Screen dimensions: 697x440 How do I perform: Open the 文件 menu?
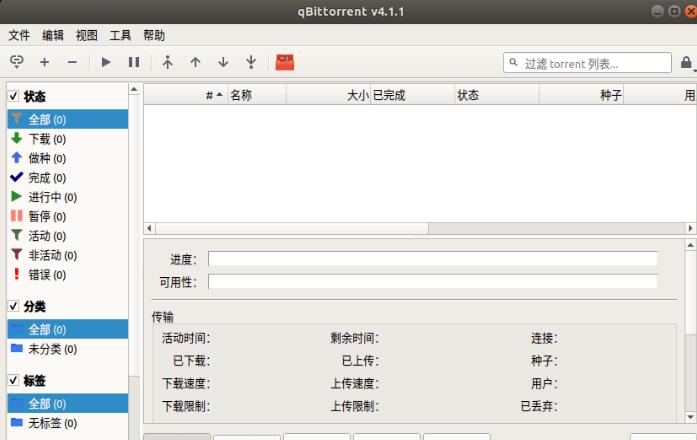click(19, 35)
